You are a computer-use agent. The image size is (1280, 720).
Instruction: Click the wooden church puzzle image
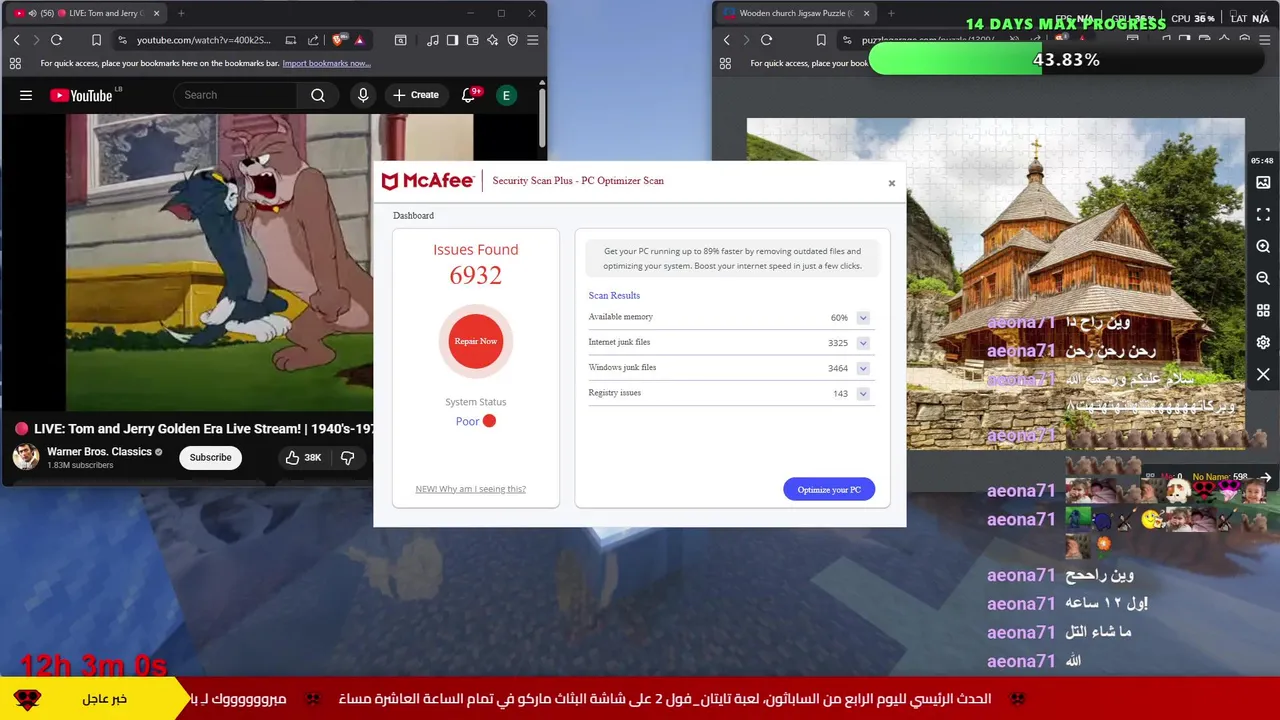point(996,283)
